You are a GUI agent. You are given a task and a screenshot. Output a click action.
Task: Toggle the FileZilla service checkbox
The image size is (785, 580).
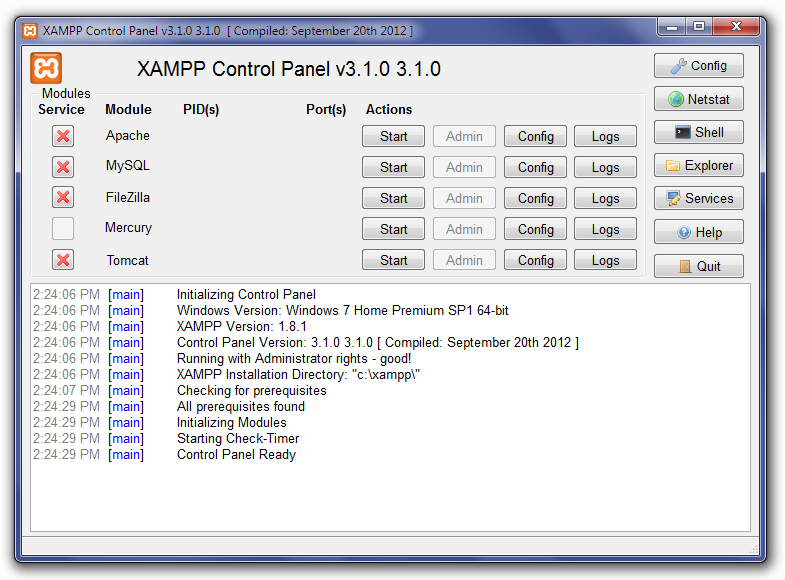tap(63, 197)
